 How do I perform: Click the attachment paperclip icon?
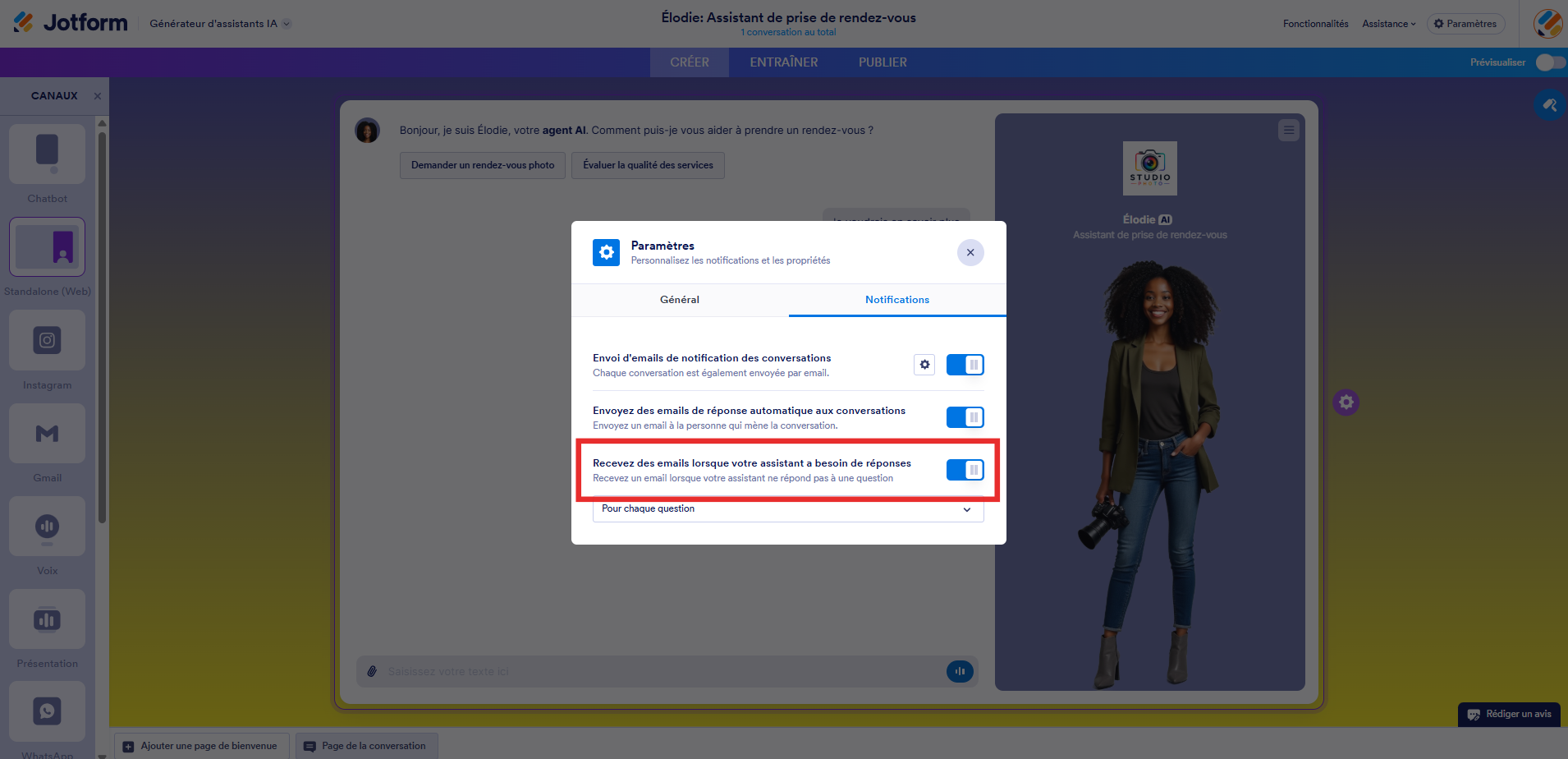[x=372, y=671]
